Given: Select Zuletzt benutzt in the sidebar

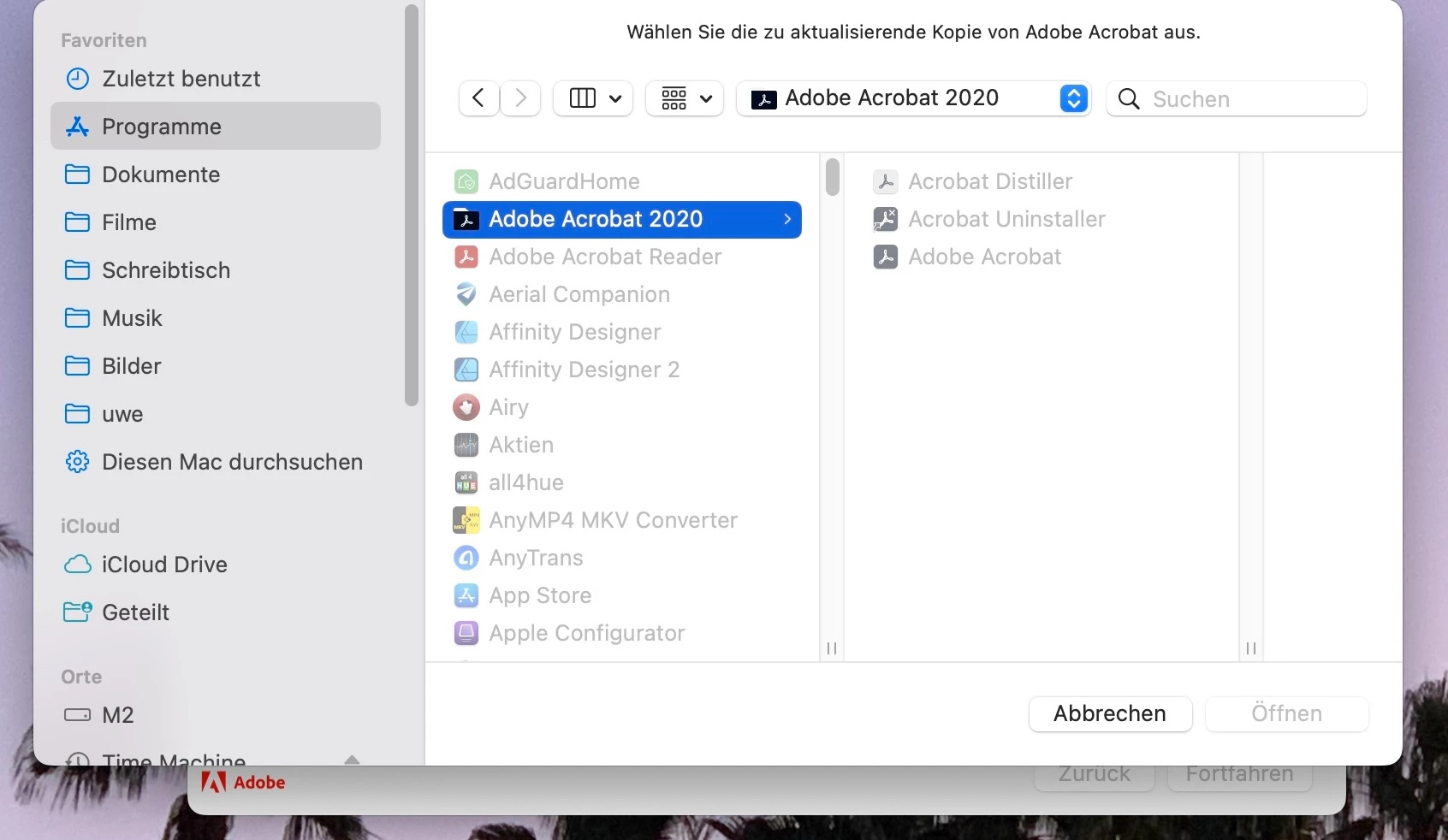Looking at the screenshot, I should [216, 79].
